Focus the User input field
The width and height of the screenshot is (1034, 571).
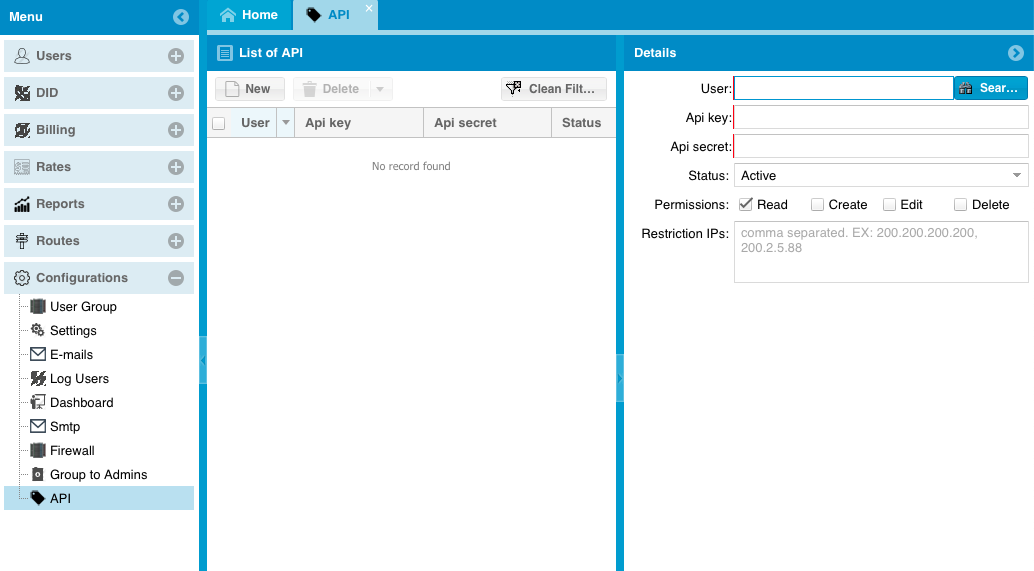click(x=843, y=88)
